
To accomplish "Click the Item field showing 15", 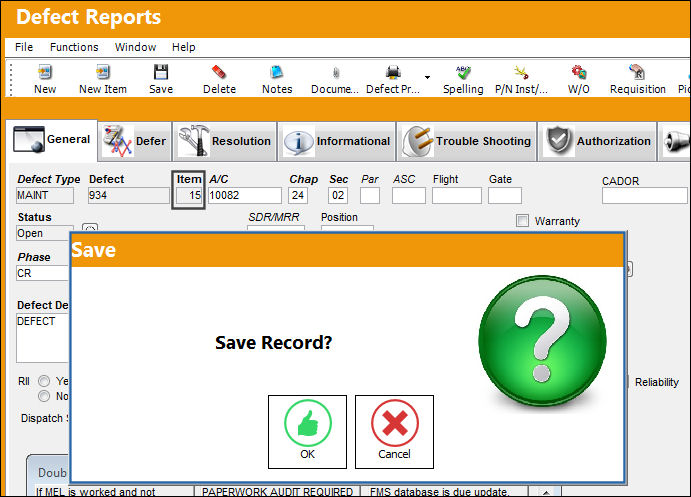I will (189, 195).
